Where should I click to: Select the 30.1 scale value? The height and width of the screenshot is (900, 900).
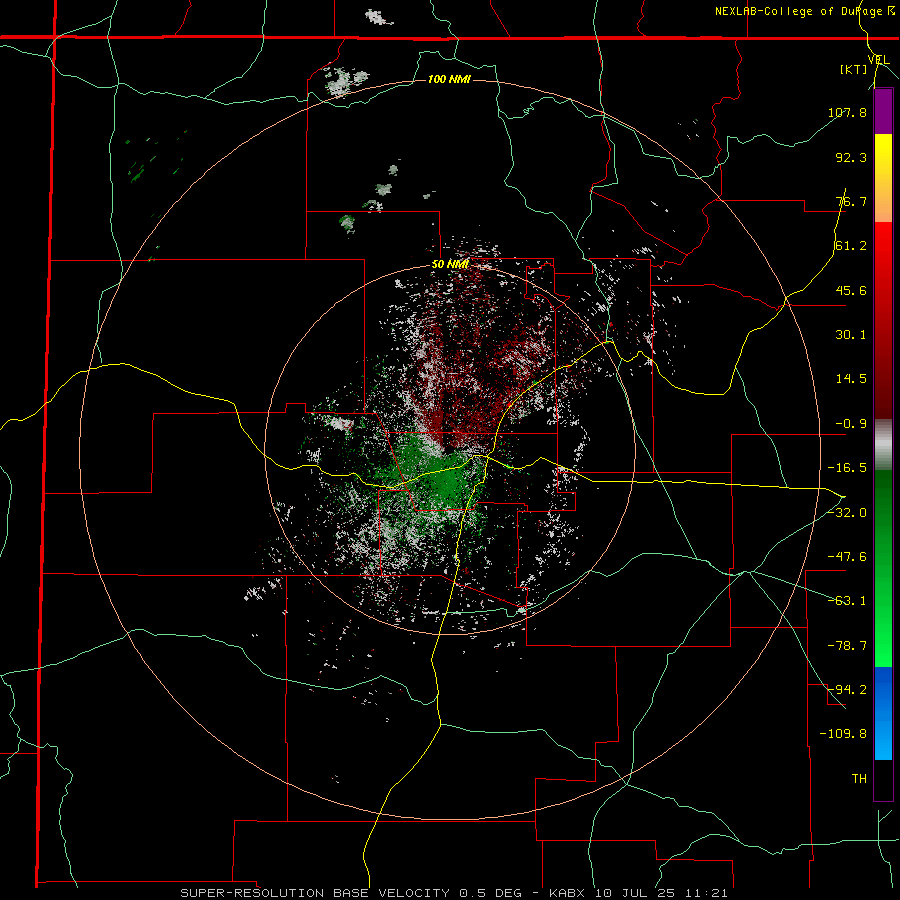click(851, 335)
